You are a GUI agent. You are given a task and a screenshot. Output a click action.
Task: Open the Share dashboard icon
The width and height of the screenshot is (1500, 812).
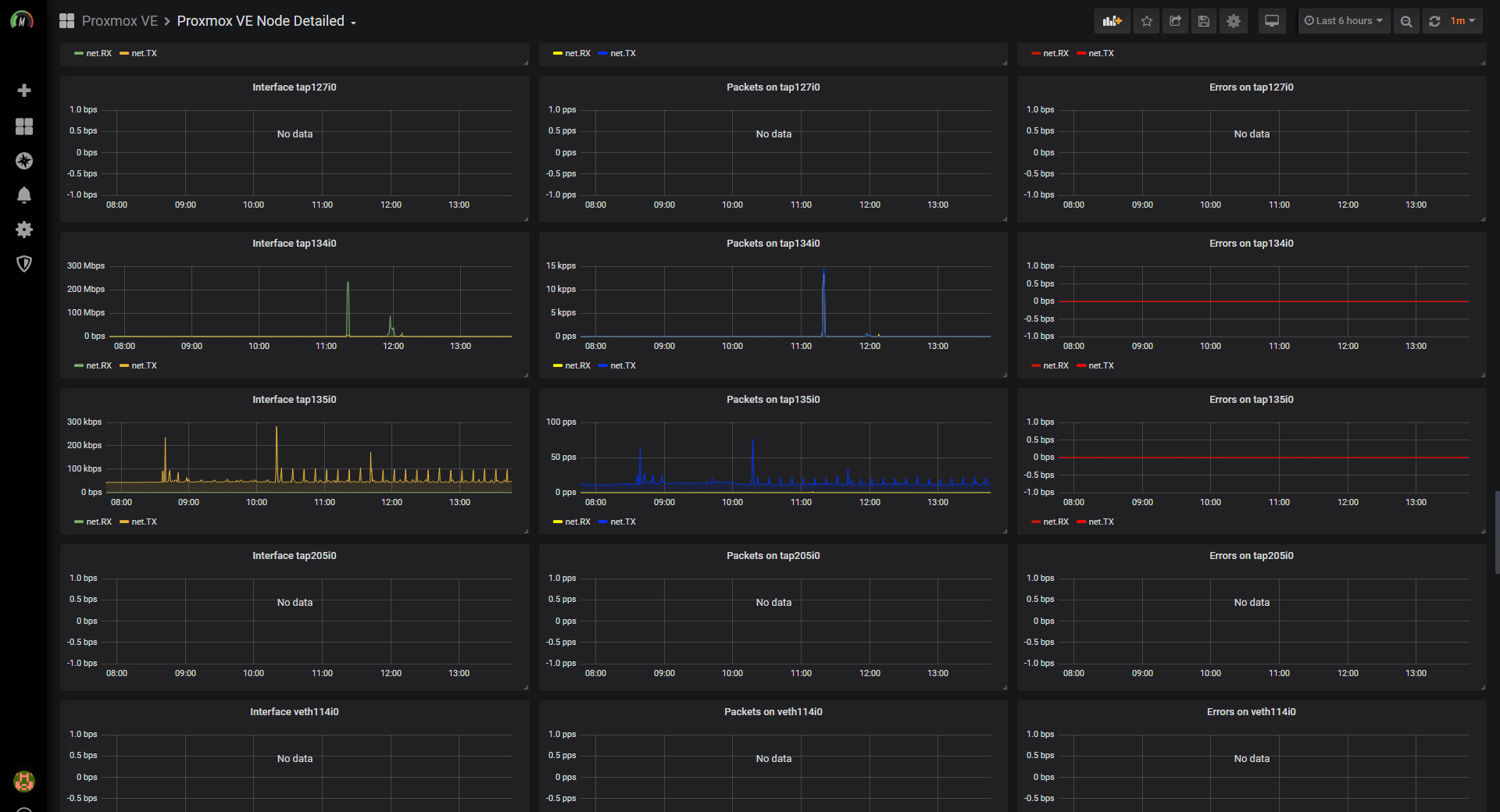coord(1175,21)
